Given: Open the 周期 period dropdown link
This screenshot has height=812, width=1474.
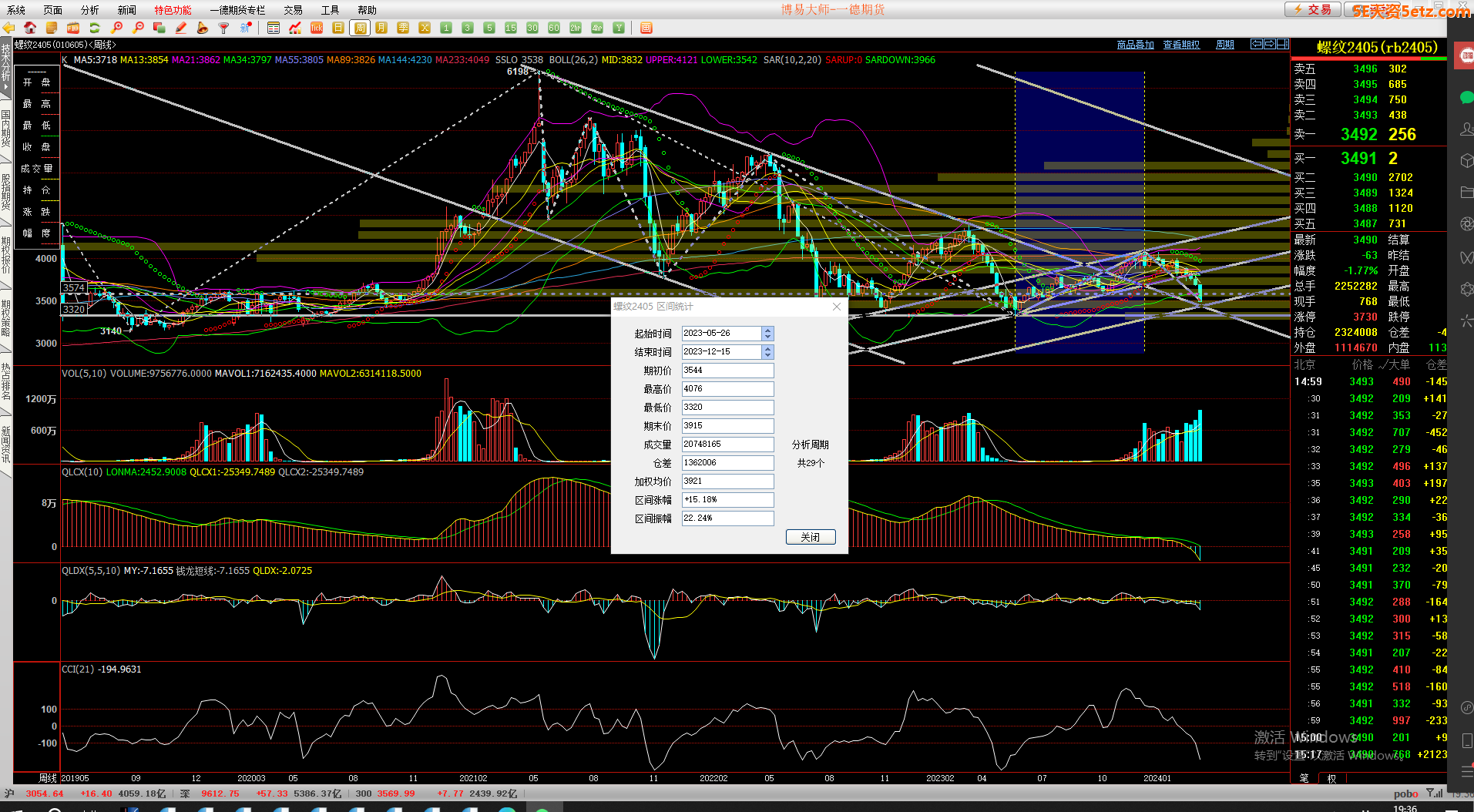Looking at the screenshot, I should point(1224,45).
